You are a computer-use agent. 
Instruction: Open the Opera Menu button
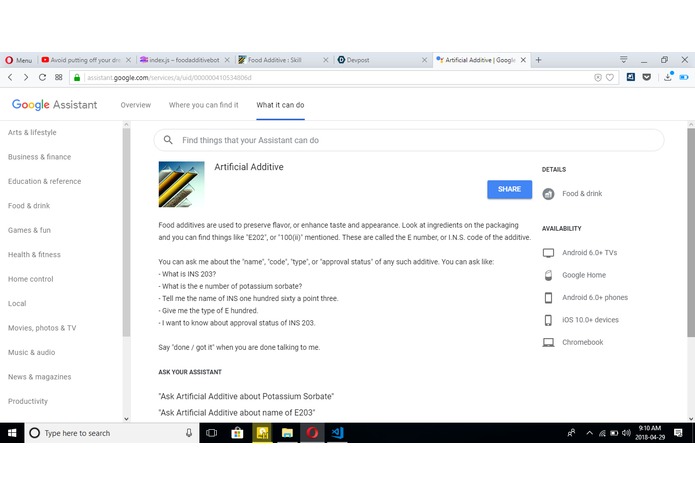(19, 60)
